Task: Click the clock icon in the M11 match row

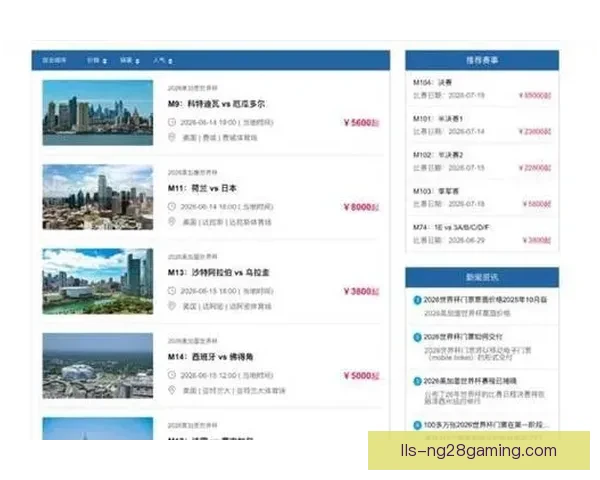Action: (172, 206)
